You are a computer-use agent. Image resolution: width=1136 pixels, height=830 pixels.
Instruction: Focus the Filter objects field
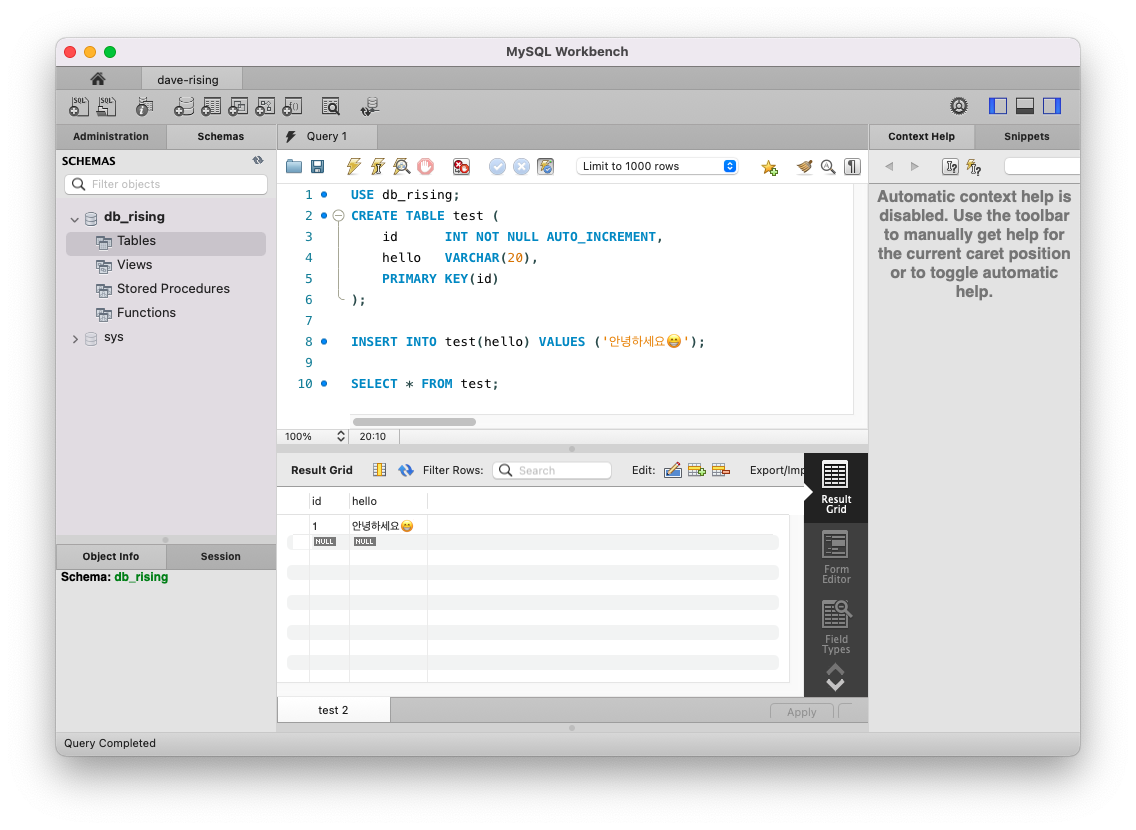166,184
